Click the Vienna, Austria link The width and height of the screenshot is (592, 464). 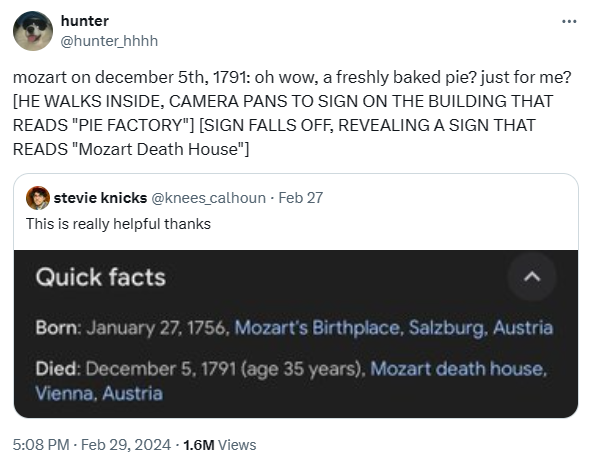tap(99, 393)
